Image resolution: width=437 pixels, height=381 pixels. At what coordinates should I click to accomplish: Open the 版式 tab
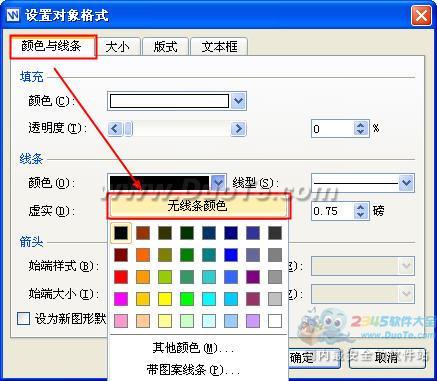(165, 47)
